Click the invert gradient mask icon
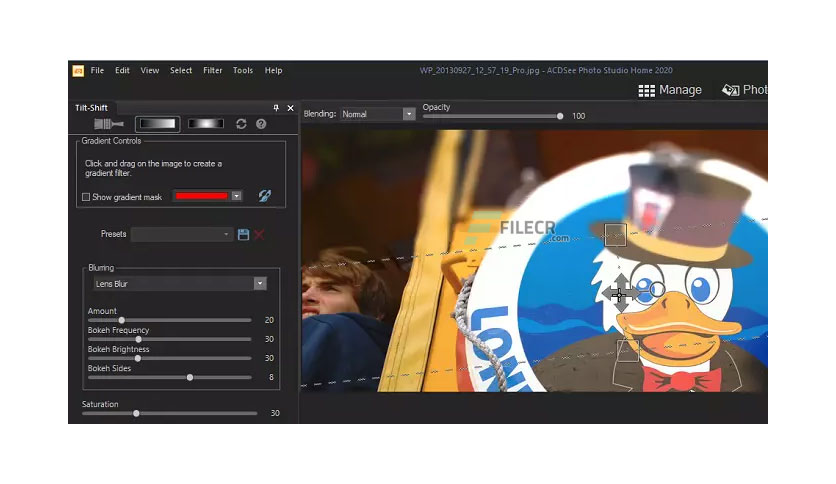The width and height of the screenshot is (836, 484). click(264, 196)
